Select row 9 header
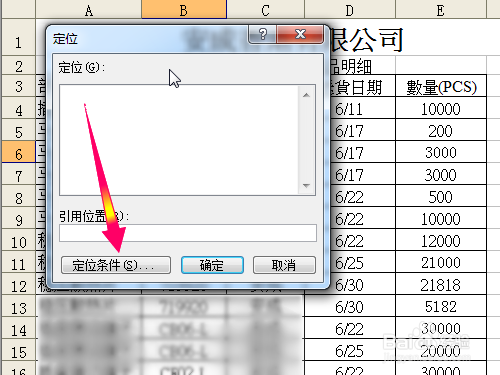The height and width of the screenshot is (375, 500). (18, 218)
